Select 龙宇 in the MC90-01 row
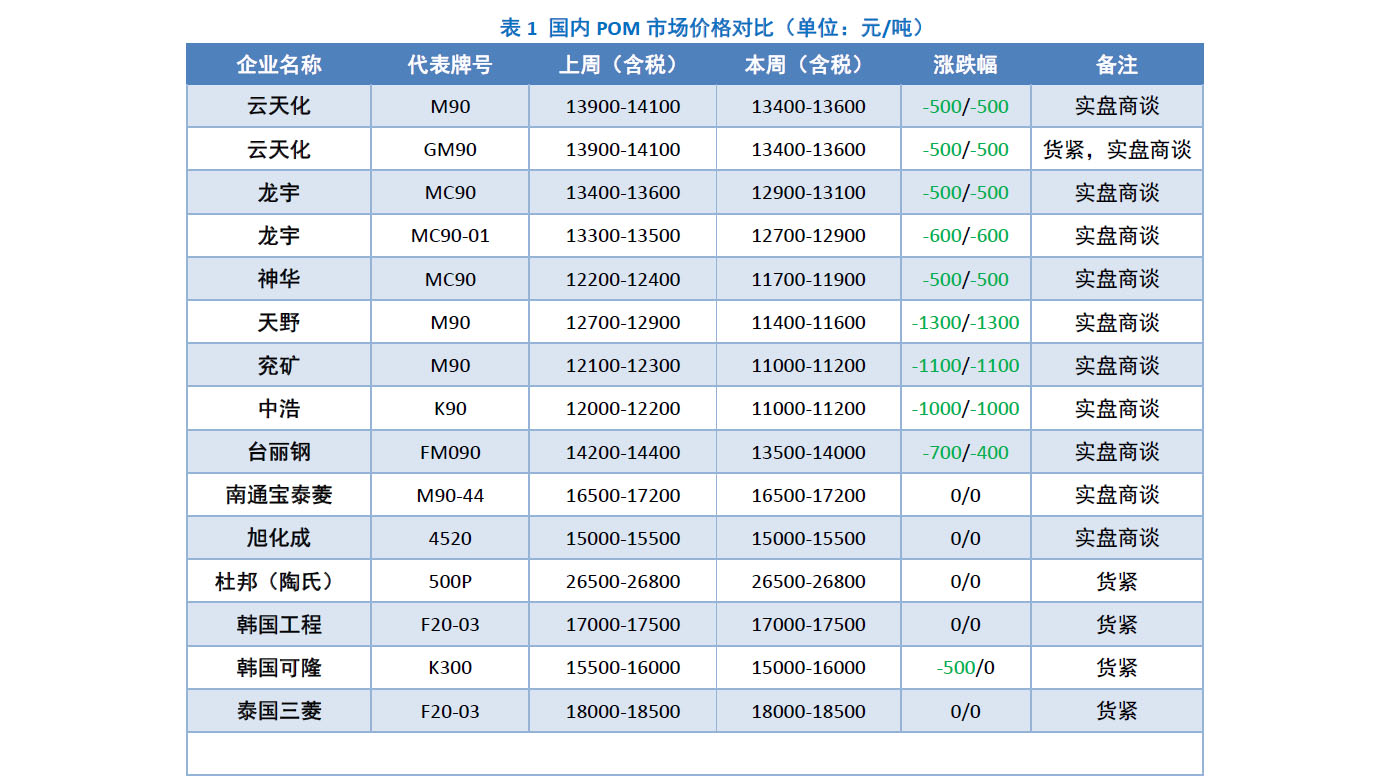The height and width of the screenshot is (779, 1384). click(x=279, y=236)
